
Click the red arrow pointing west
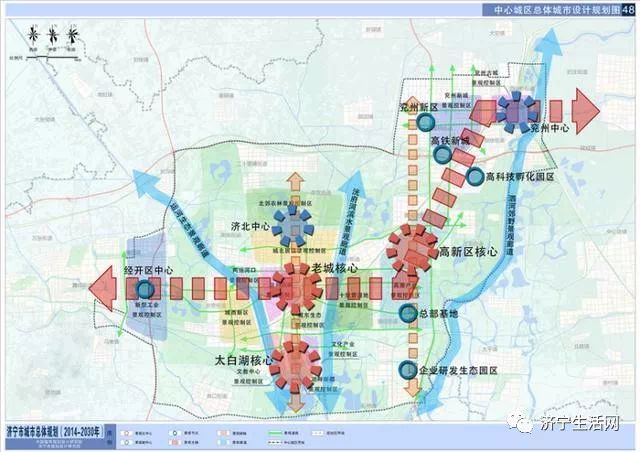pos(102,290)
